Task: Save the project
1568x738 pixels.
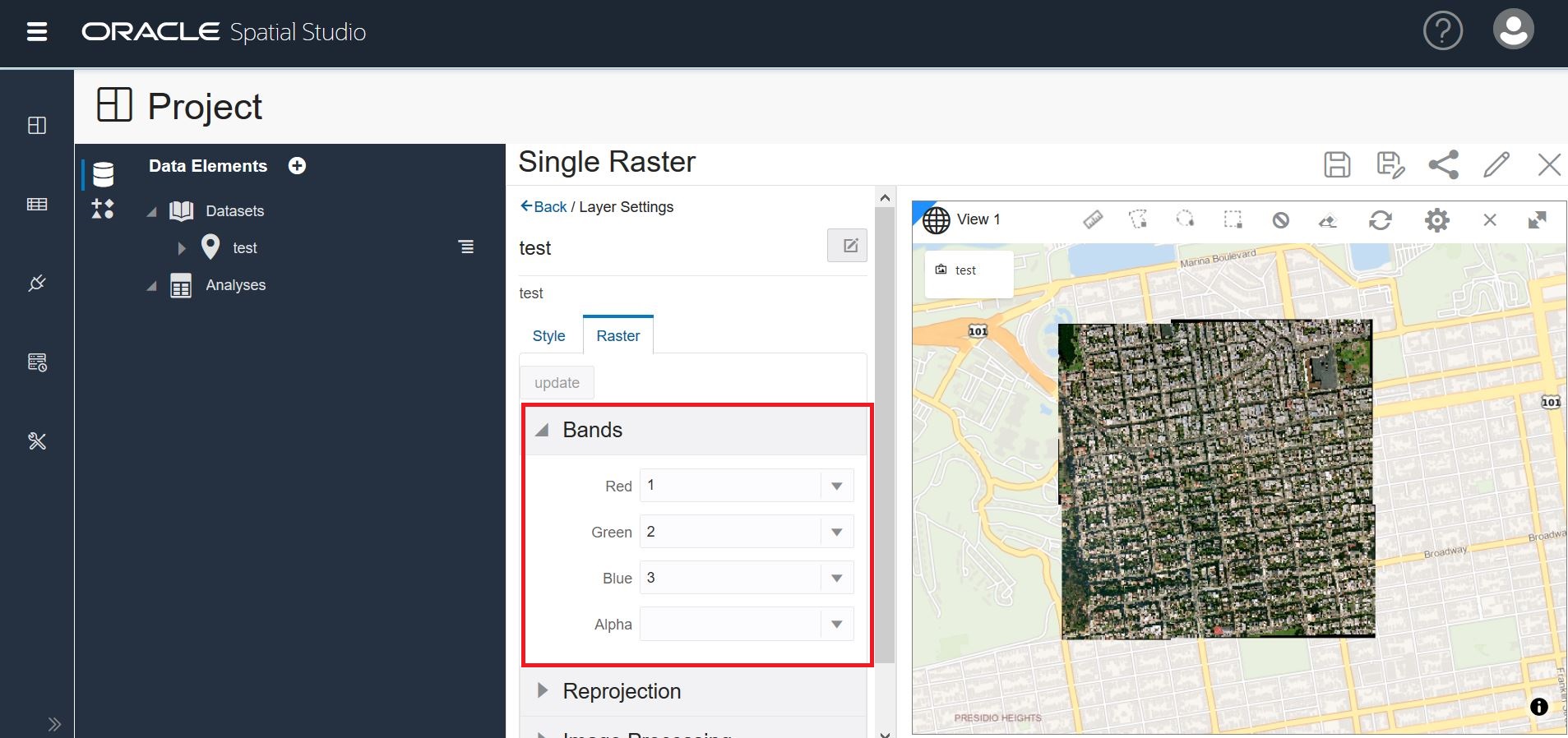Action: click(1337, 164)
